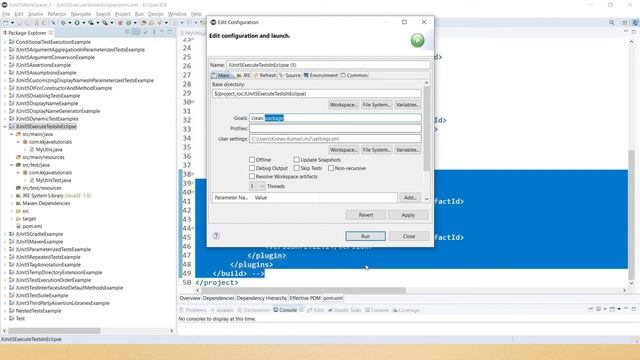This screenshot has height=360, width=640.
Task: Minimize the Package Explorer view
Action: [162, 32]
